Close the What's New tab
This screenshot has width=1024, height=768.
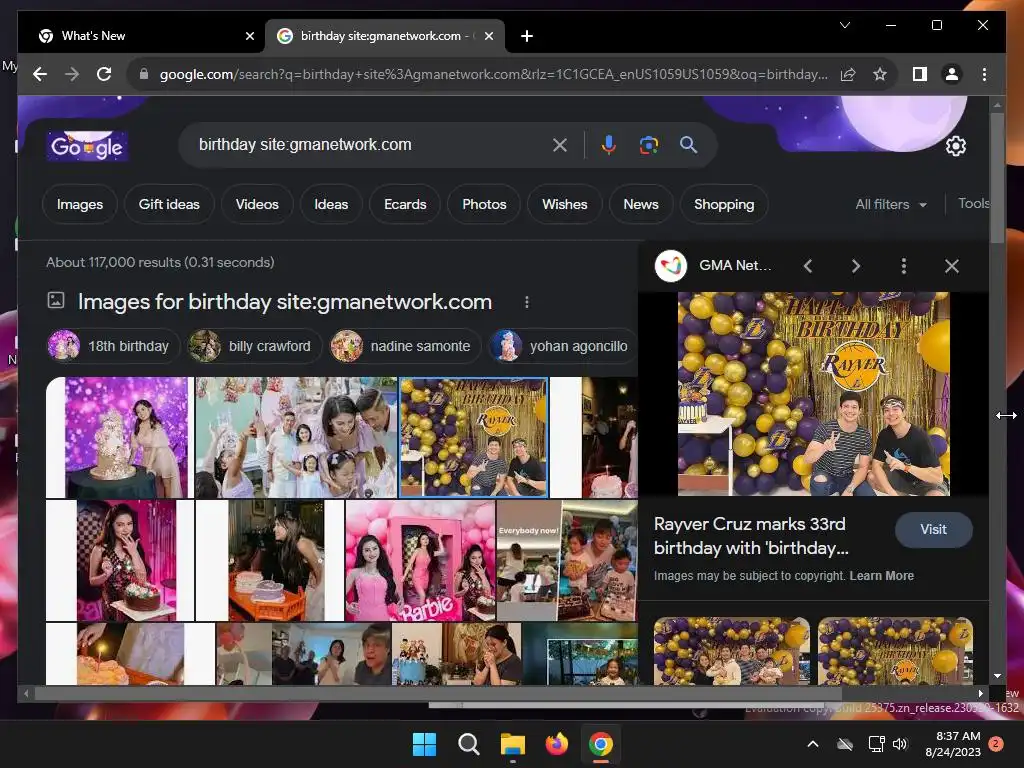pyautogui.click(x=249, y=36)
